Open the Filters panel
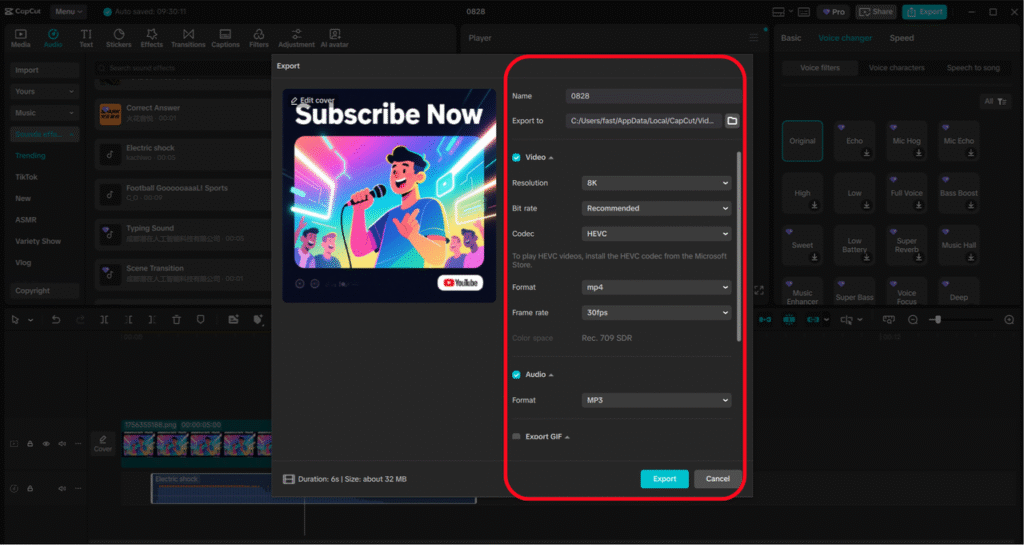Image resolution: width=1024 pixels, height=545 pixels. [259, 39]
